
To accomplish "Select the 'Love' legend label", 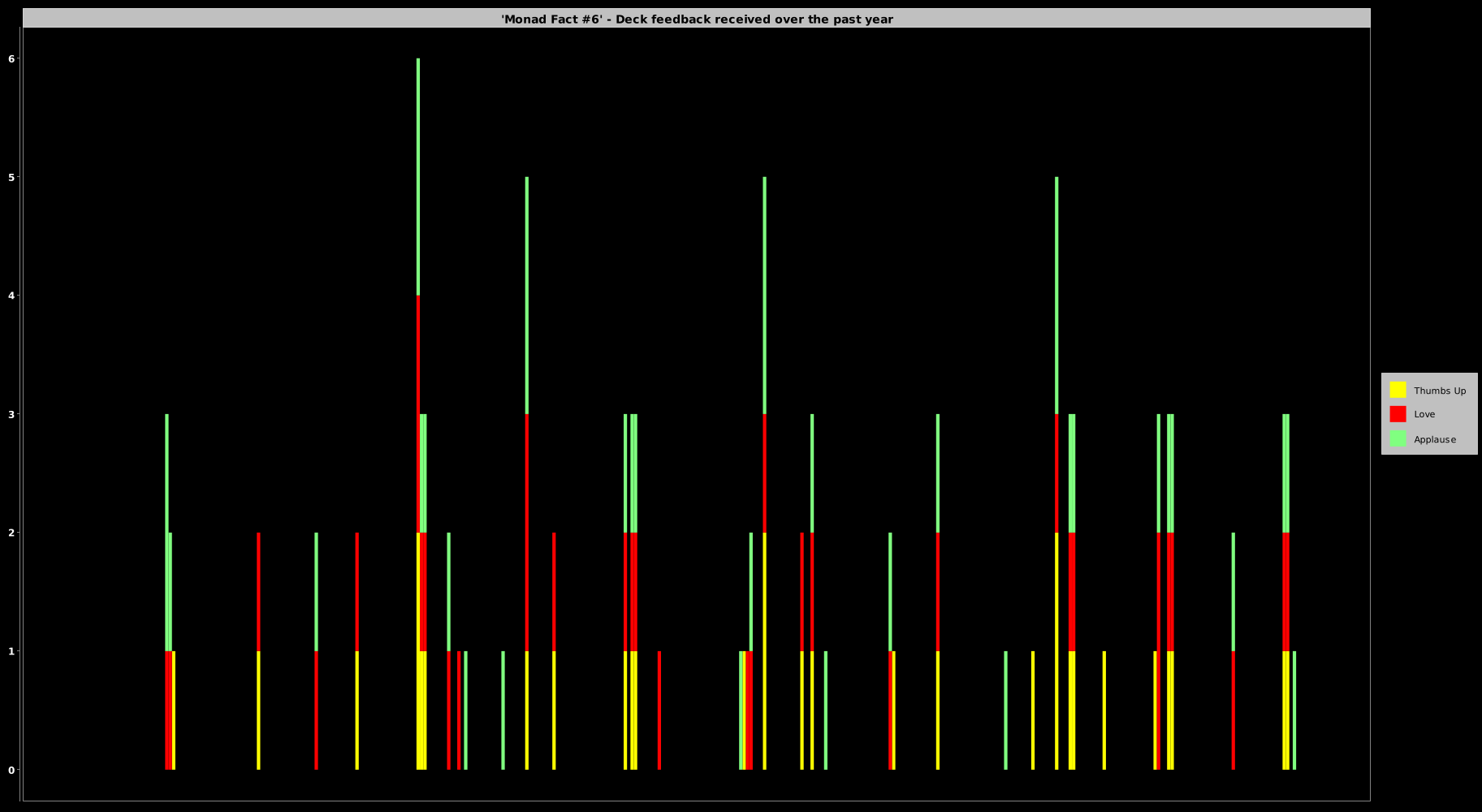I will tap(1424, 414).
